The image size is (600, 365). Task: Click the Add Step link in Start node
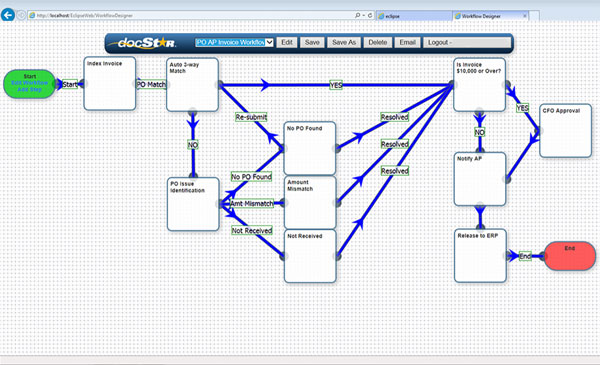29,89
